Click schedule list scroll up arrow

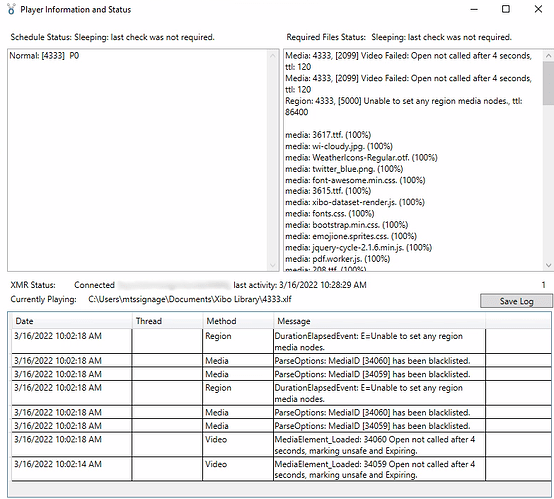(x=272, y=55)
